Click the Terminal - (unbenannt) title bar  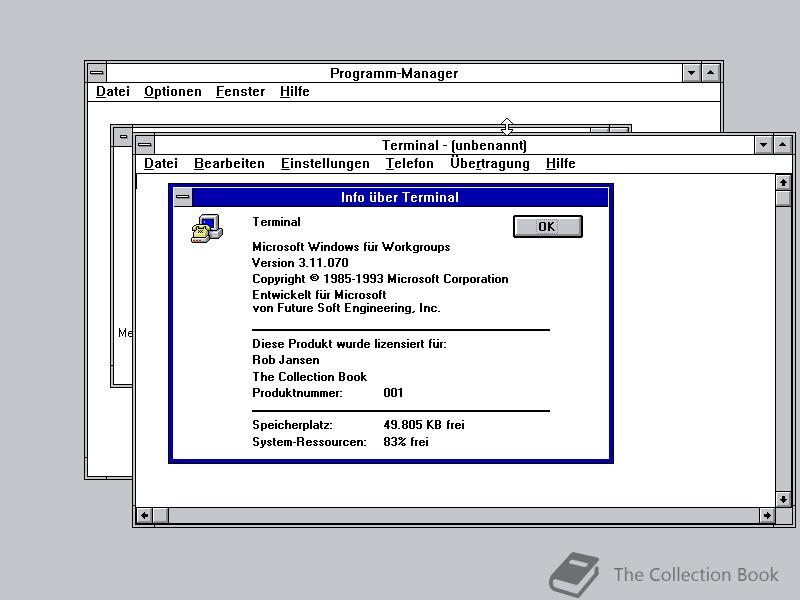coord(454,145)
